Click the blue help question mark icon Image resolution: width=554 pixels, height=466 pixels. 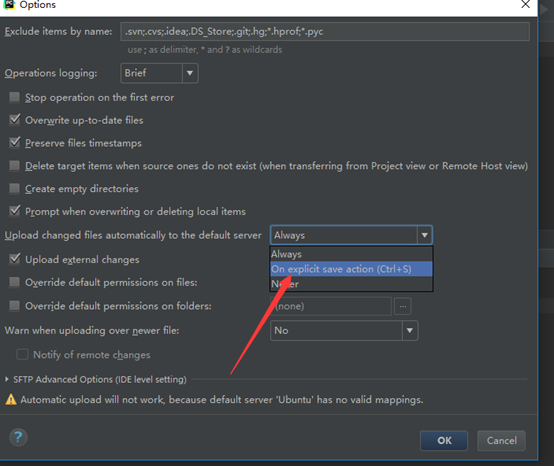(x=18, y=437)
